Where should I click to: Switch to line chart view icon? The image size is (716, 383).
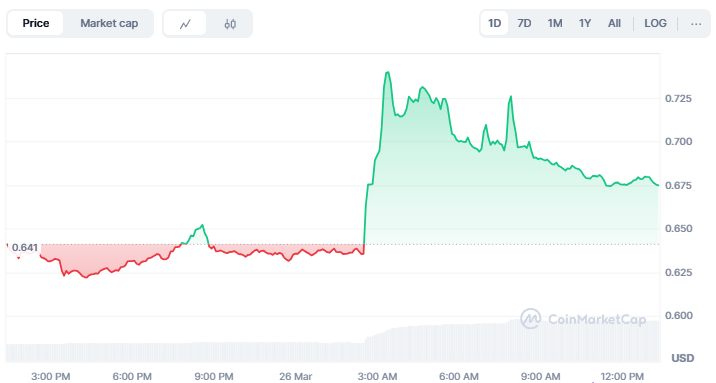click(x=185, y=24)
